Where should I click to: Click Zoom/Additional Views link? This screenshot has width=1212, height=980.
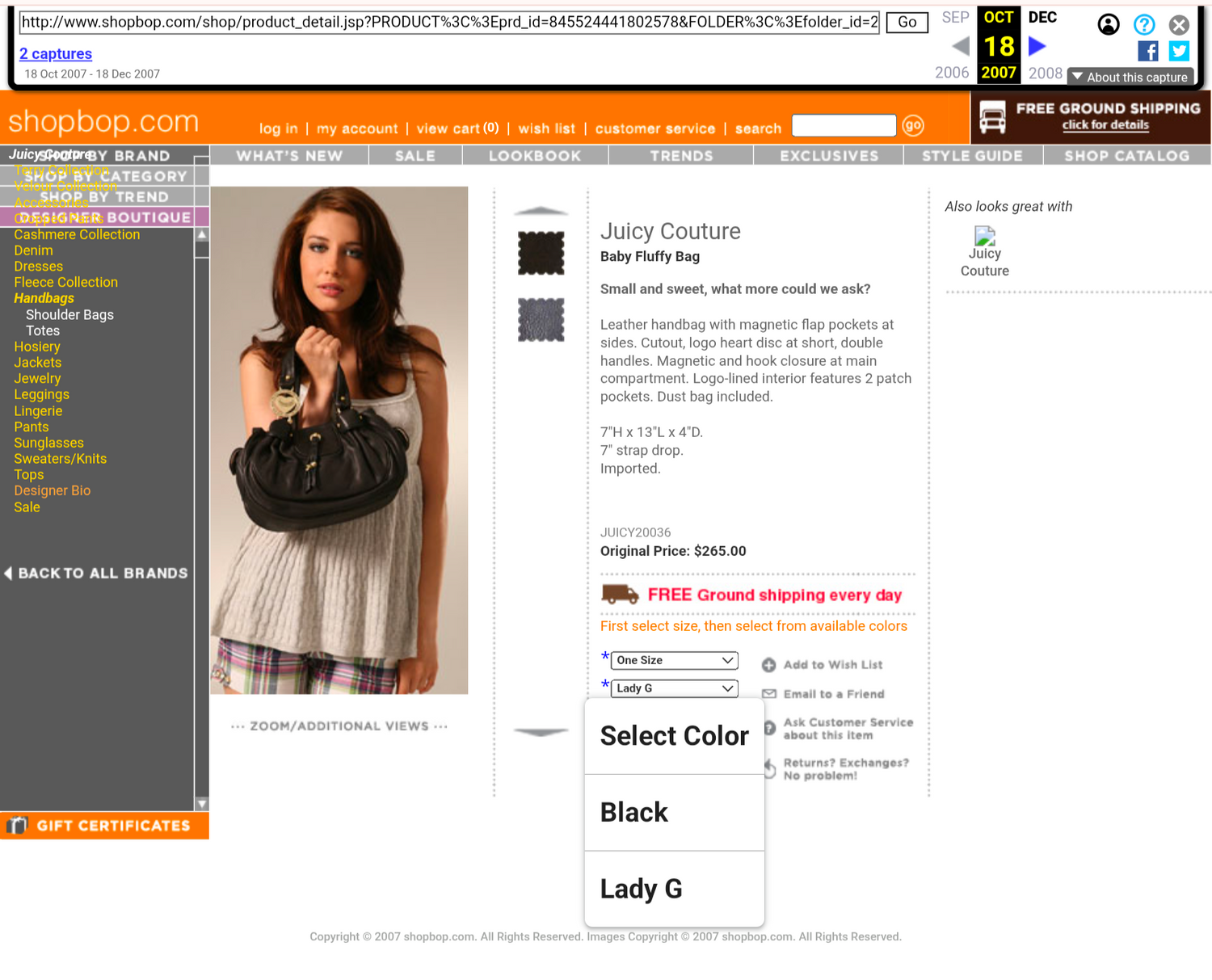[x=339, y=726]
